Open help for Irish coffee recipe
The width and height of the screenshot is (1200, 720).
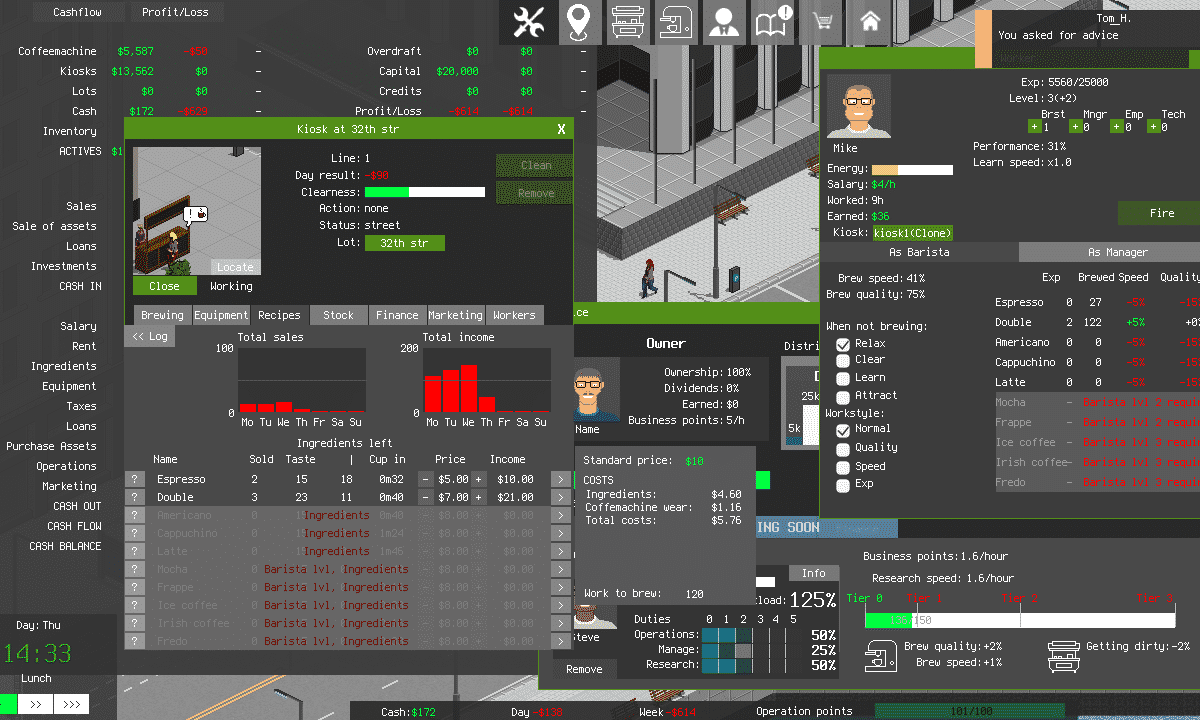pos(134,624)
